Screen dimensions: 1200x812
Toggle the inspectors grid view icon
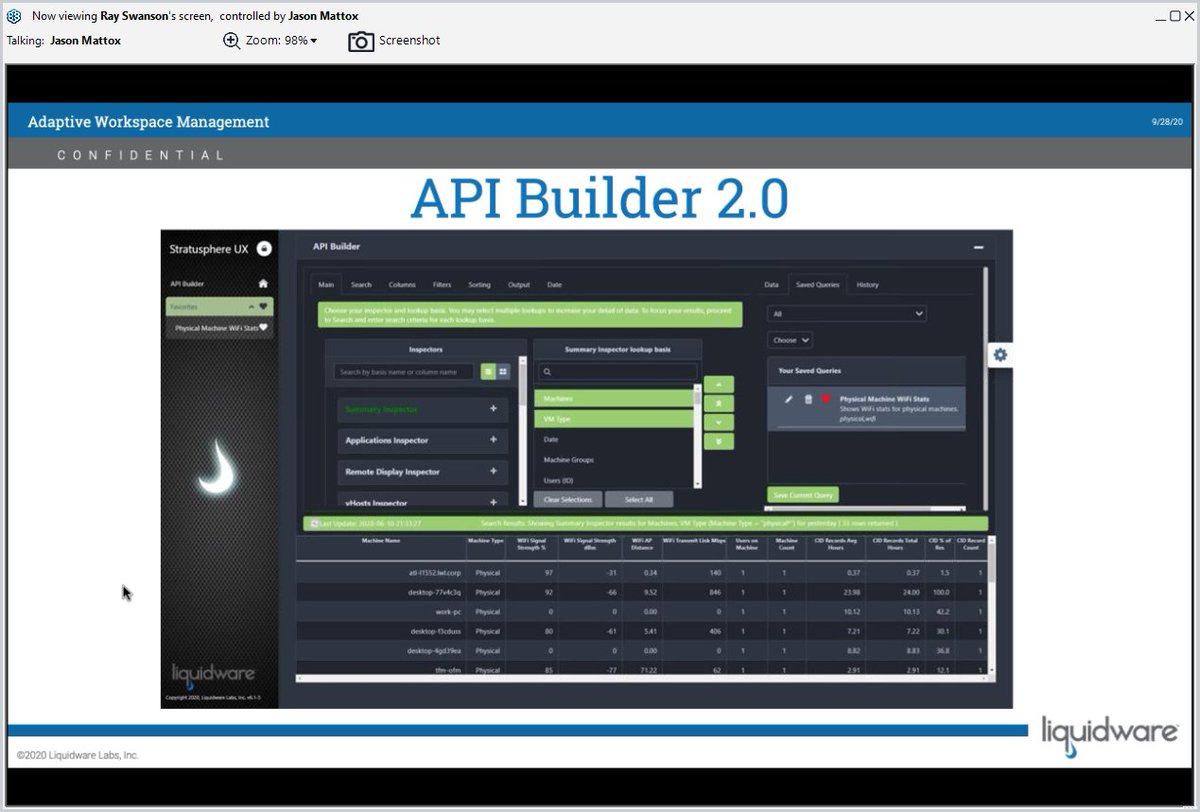pos(503,371)
